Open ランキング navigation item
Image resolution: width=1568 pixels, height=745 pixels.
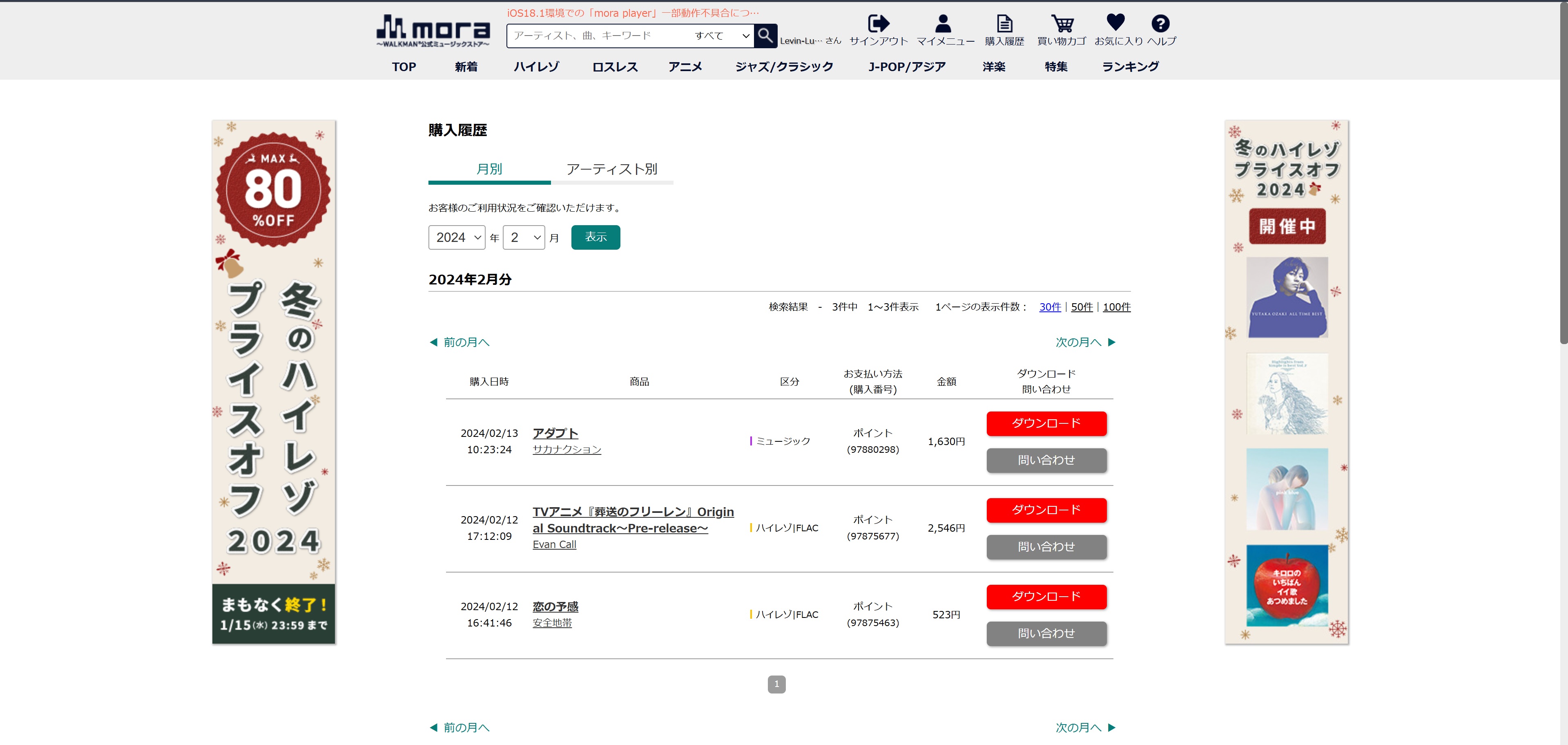[1130, 67]
